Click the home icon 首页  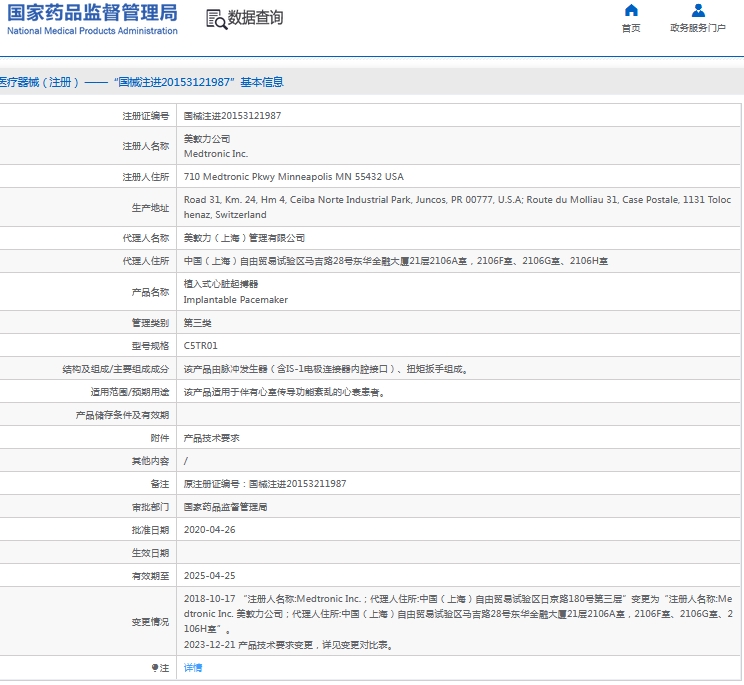631,10
